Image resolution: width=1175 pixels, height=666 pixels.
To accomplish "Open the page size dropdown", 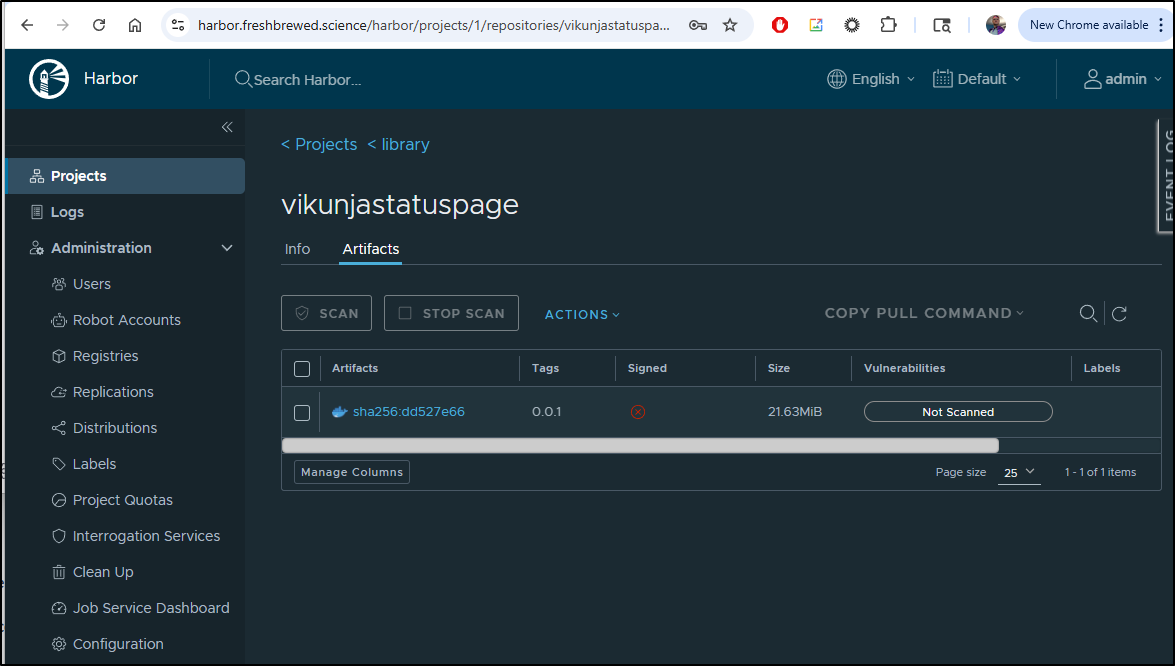I will [x=1019, y=472].
